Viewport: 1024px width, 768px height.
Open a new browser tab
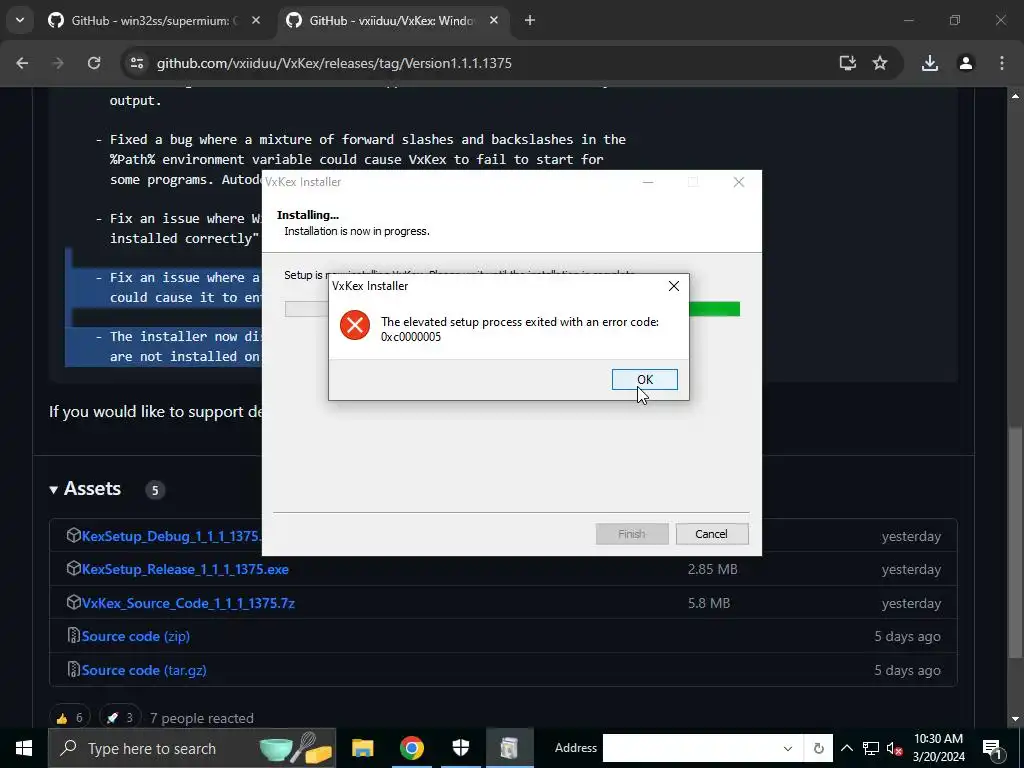tap(530, 21)
